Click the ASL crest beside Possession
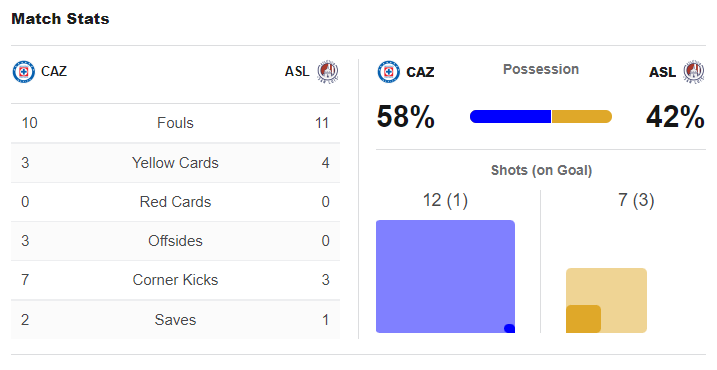The width and height of the screenshot is (717, 370). point(694,72)
